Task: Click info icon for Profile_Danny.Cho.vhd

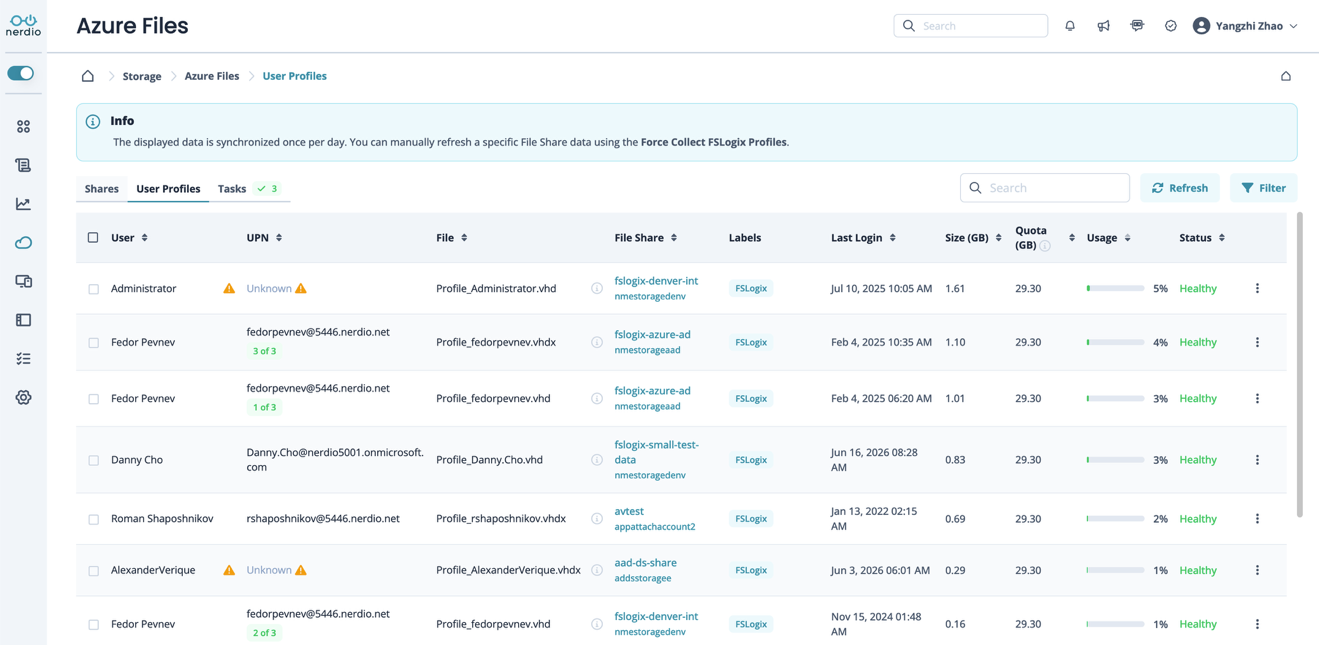Action: click(x=597, y=460)
